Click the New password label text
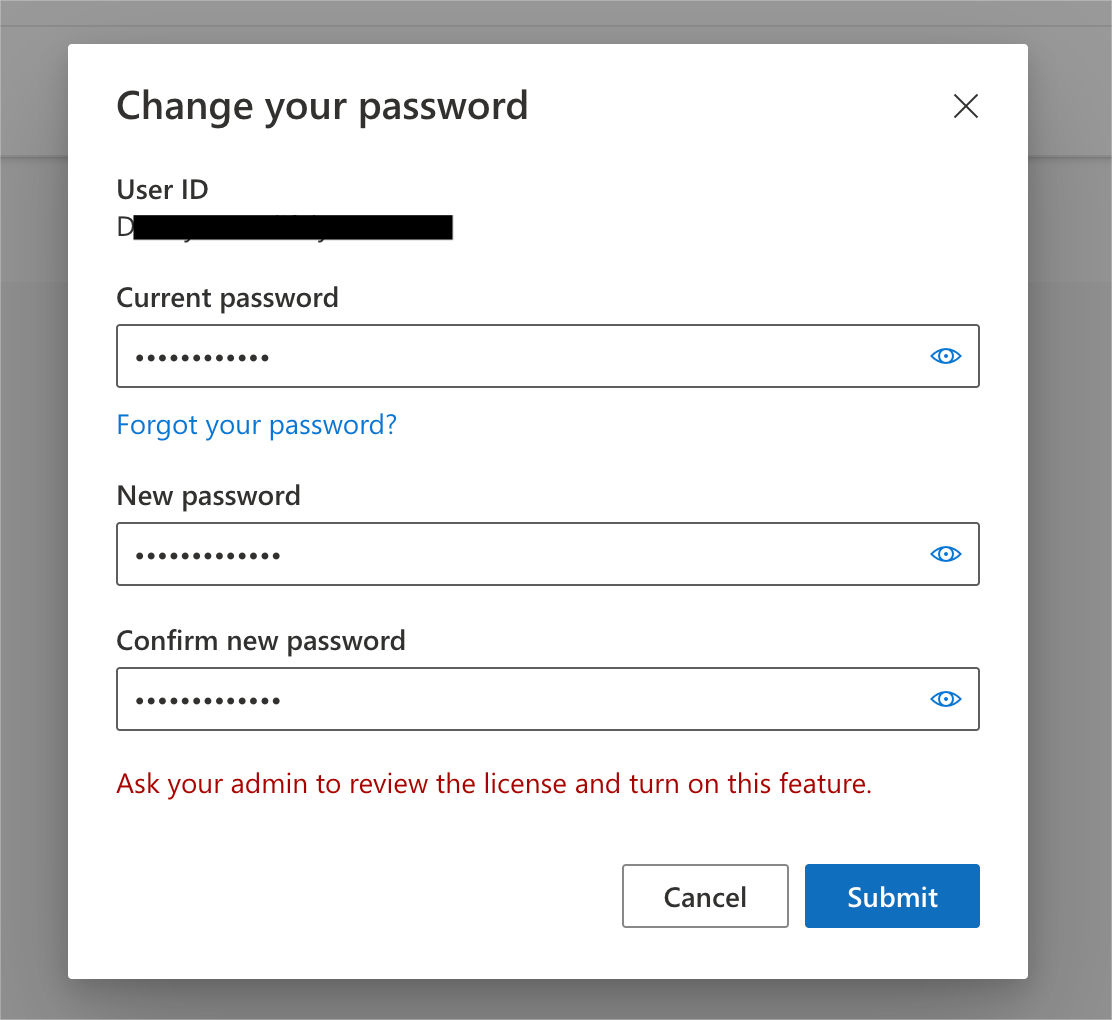 tap(208, 495)
